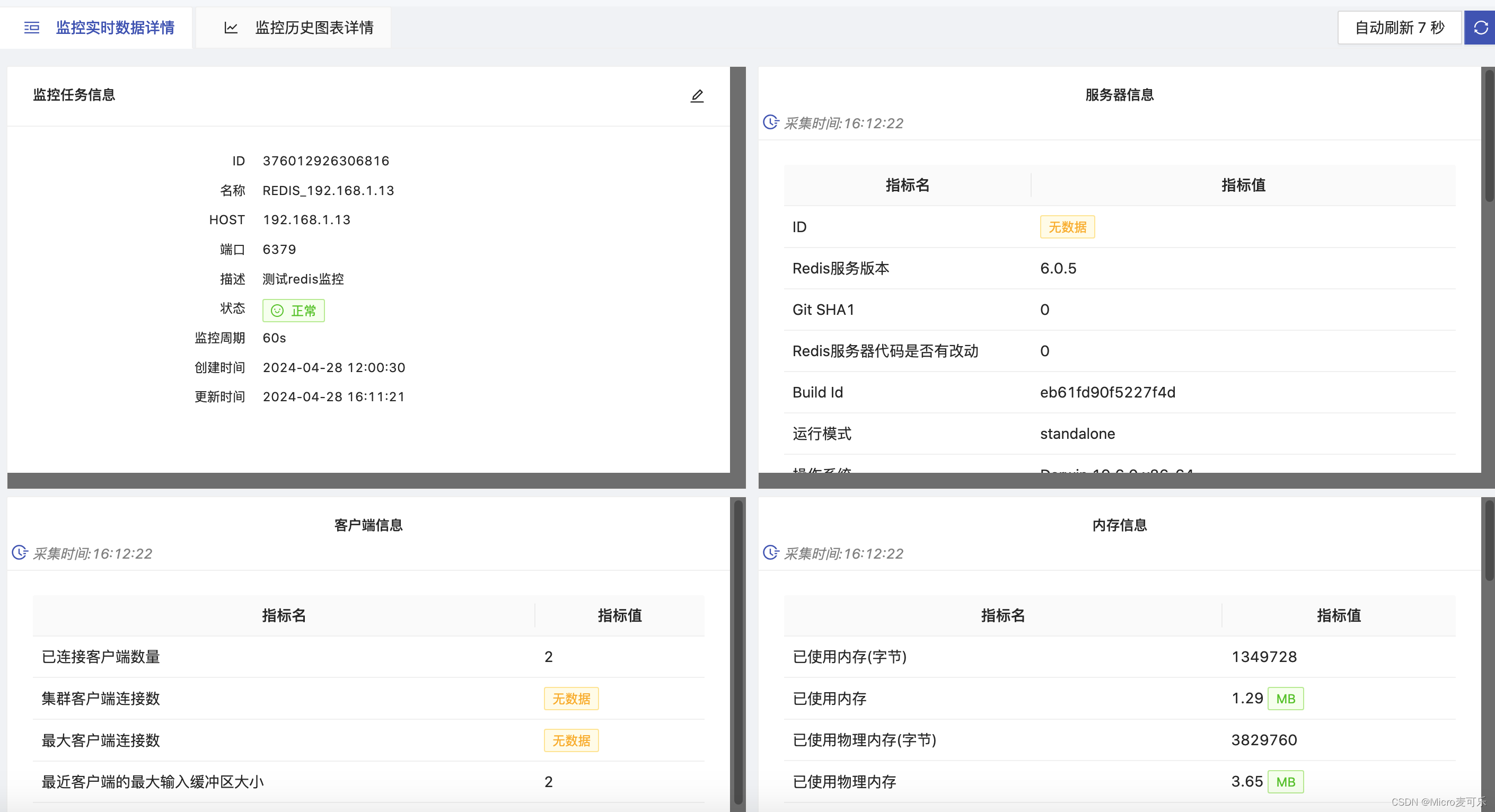
Task: Click the refresh icon button at top right
Action: click(1479, 27)
